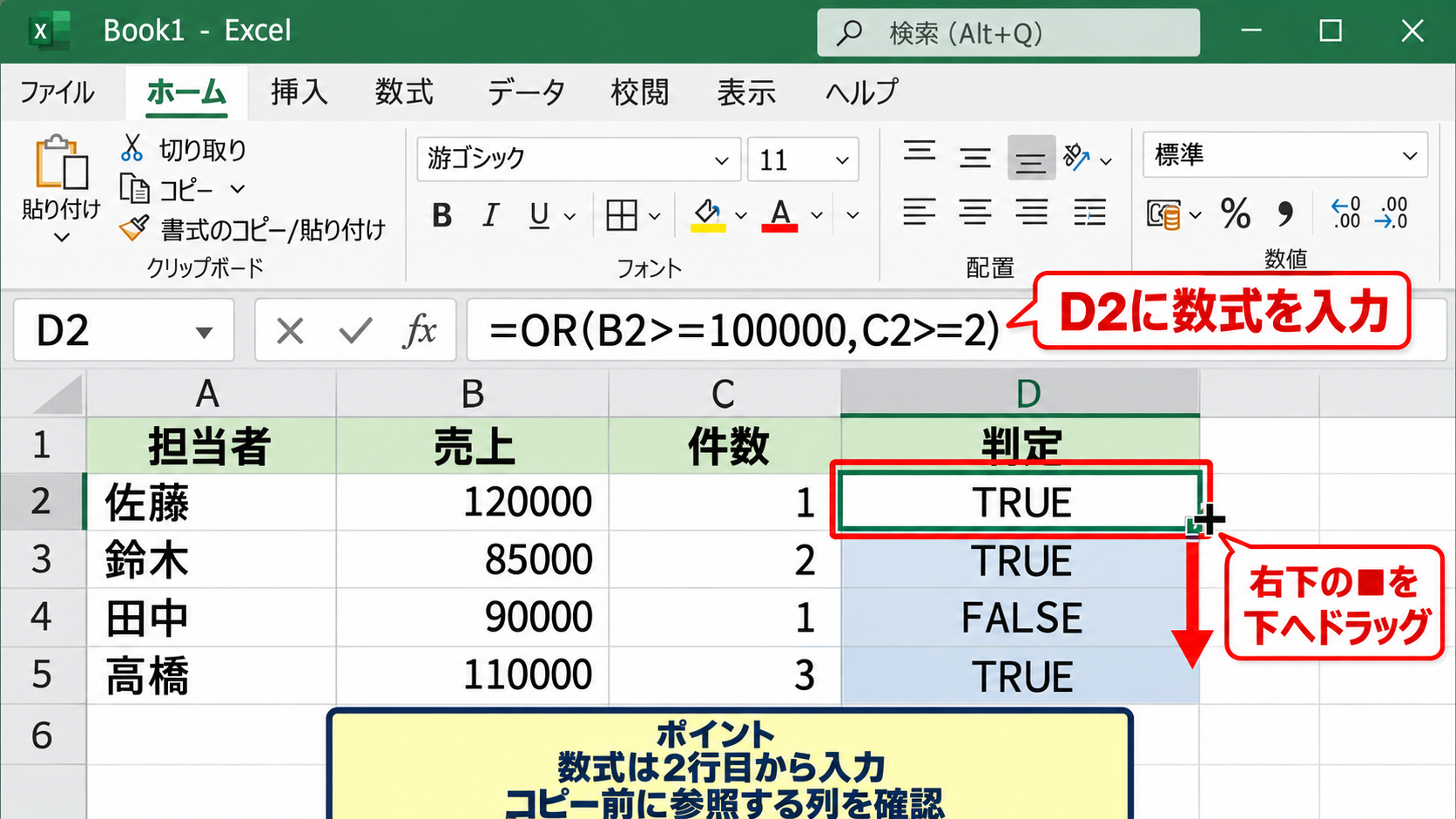This screenshot has width=1456, height=819.
Task: Click the text orientation icon
Action: (x=1077, y=158)
